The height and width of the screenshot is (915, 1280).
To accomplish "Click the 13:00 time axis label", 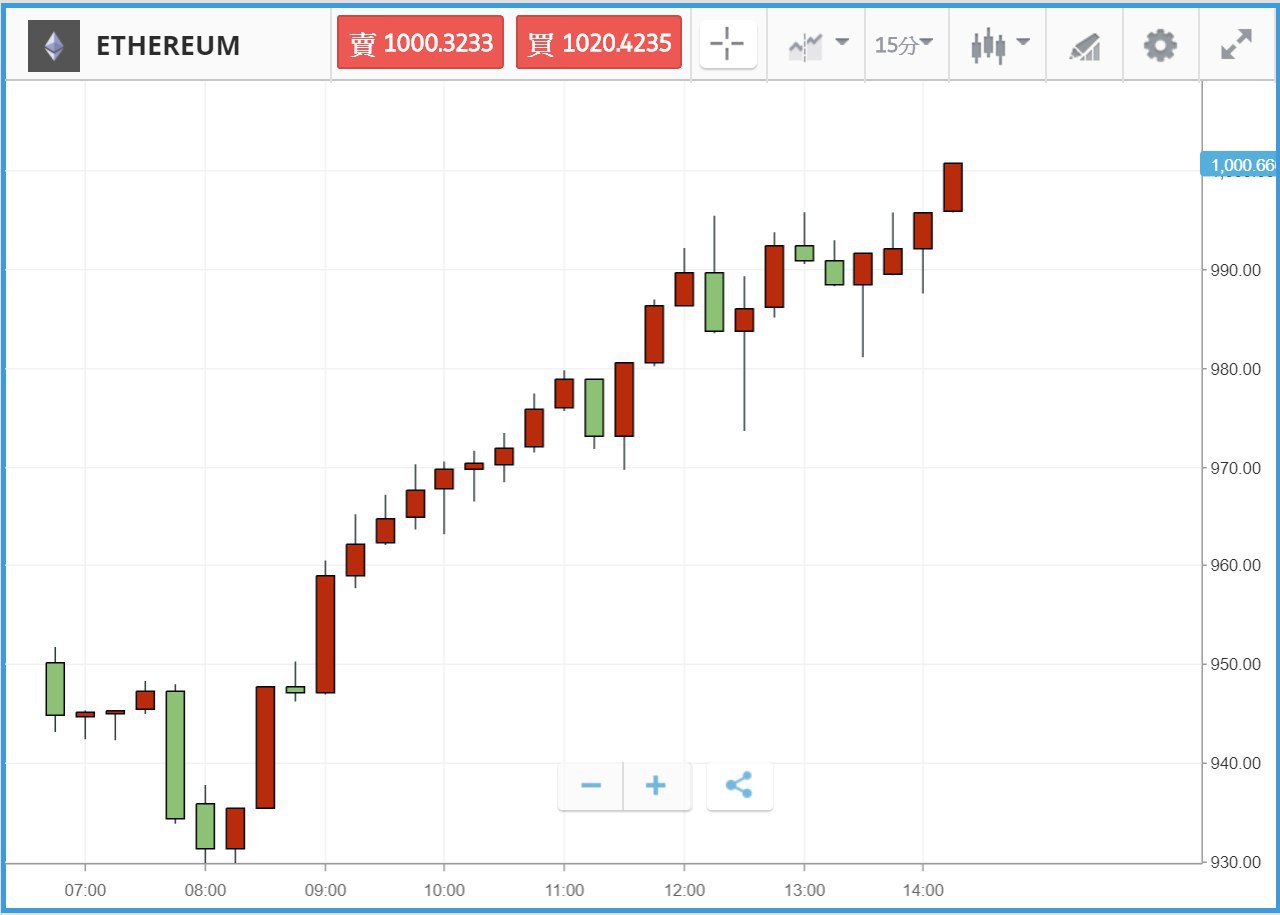I will (x=804, y=889).
